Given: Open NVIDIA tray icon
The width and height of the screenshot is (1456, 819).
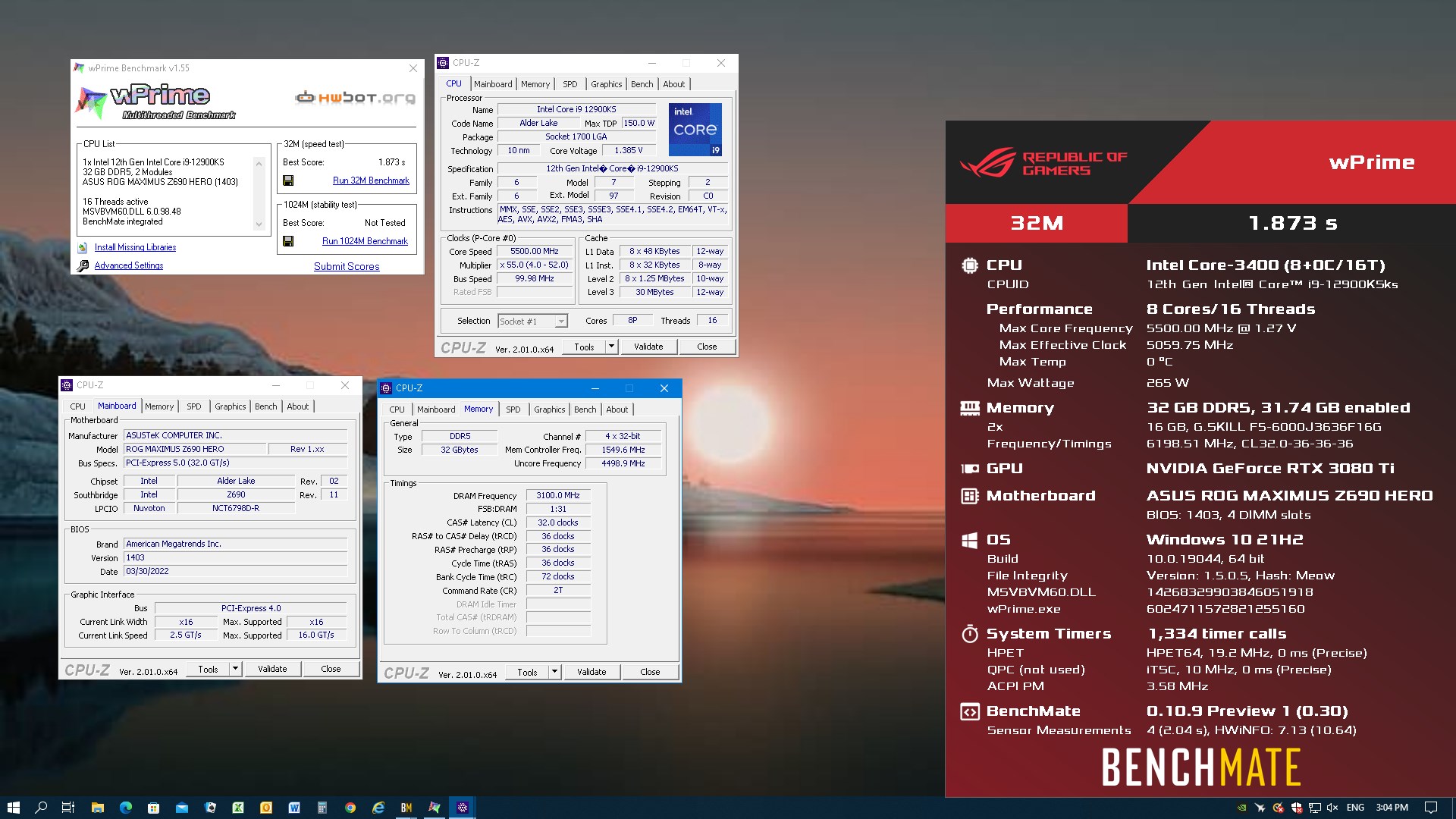Looking at the screenshot, I should (1241, 808).
